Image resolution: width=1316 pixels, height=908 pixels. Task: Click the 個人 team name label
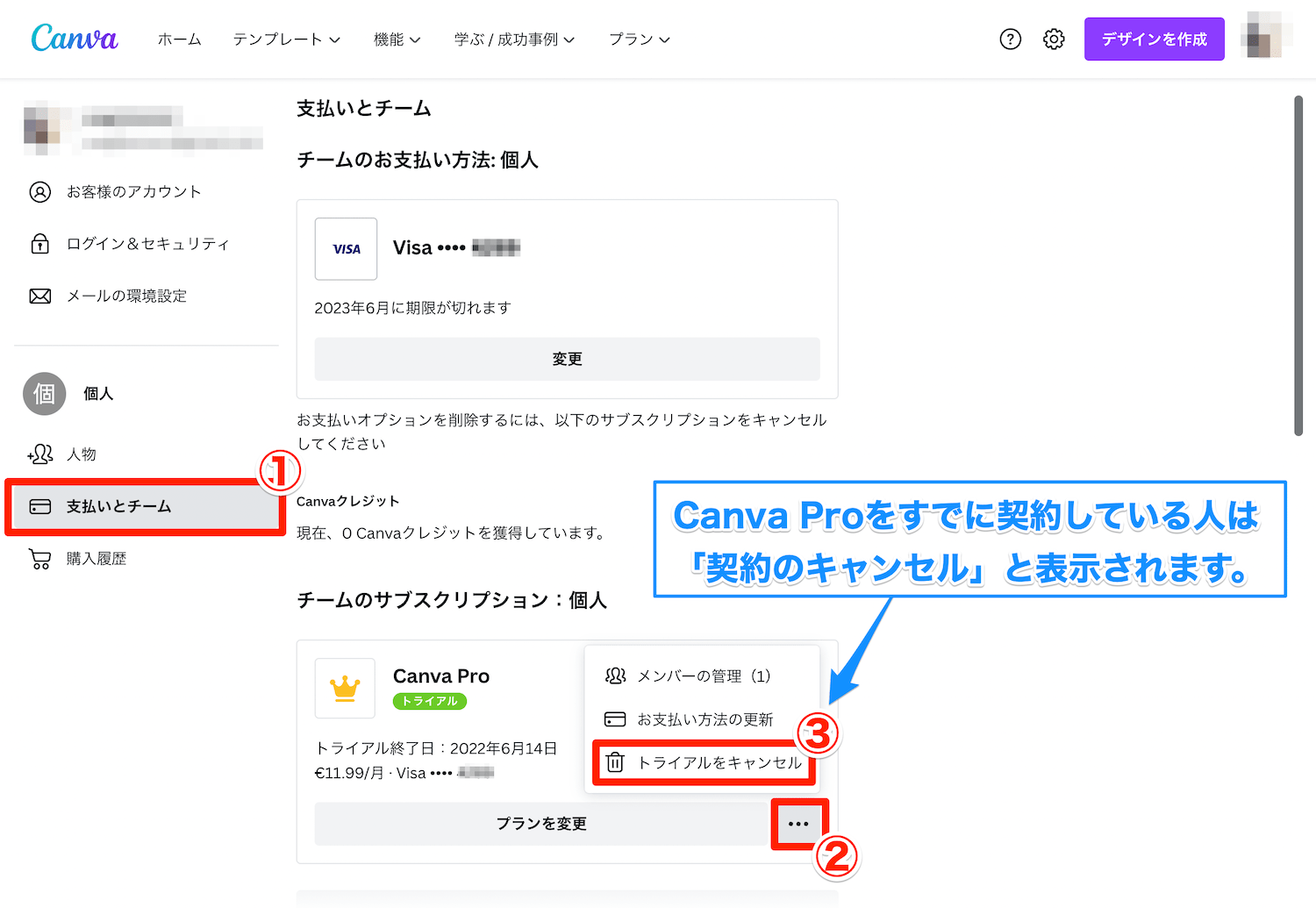click(x=98, y=394)
